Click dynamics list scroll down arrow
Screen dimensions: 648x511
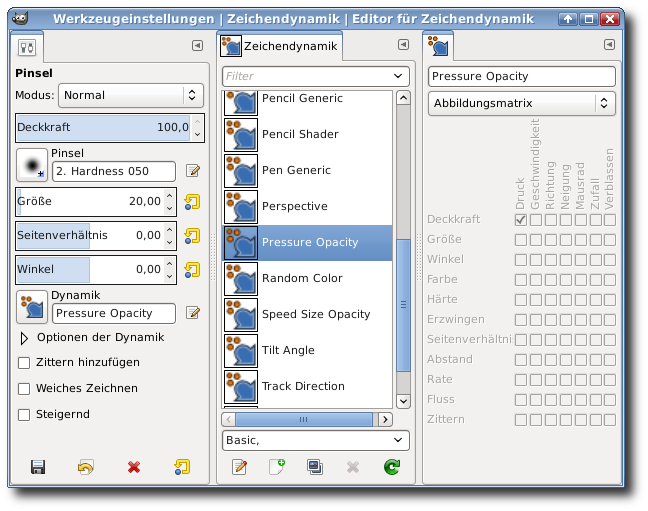click(x=403, y=401)
